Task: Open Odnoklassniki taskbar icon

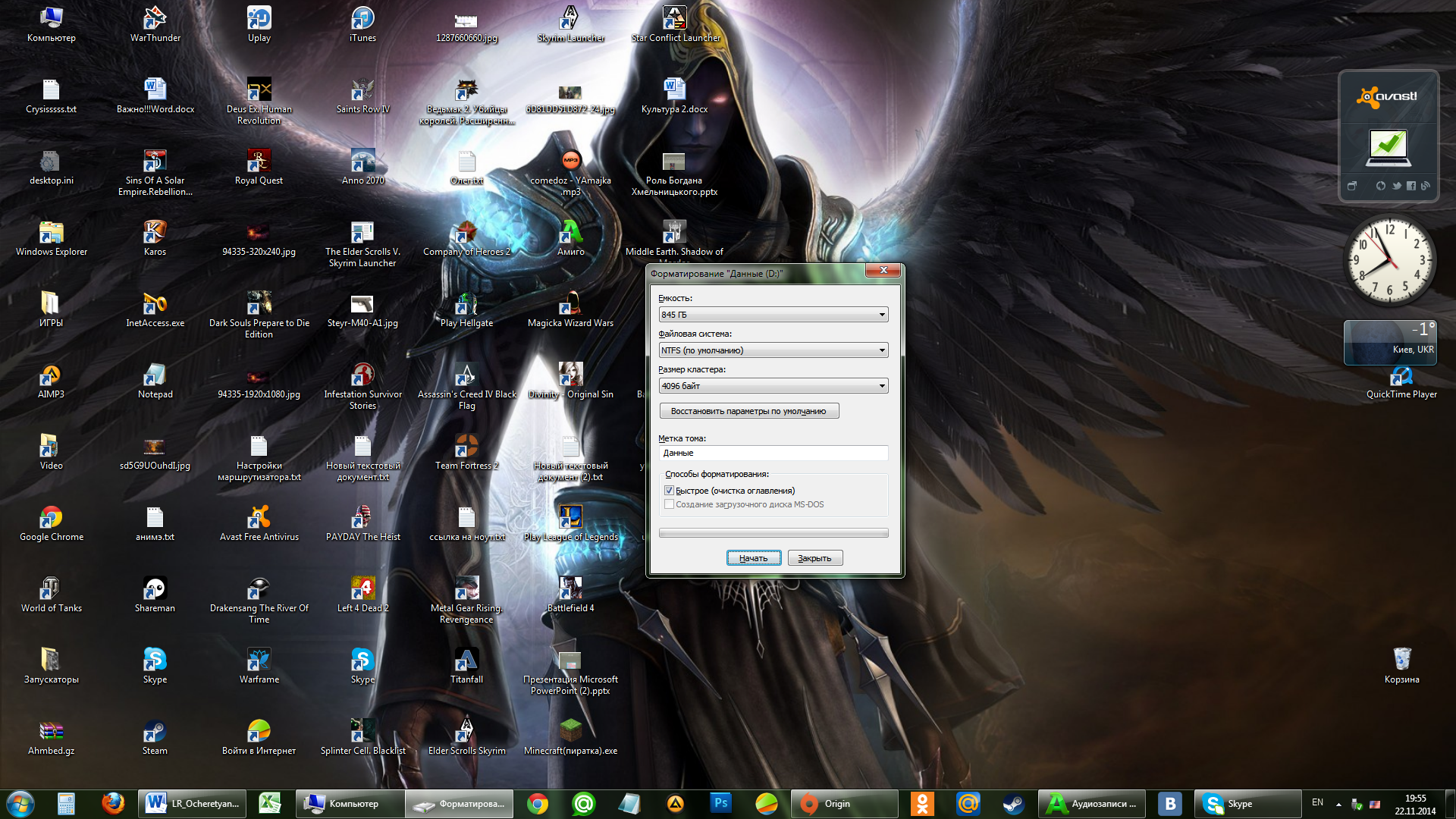Action: pyautogui.click(x=922, y=803)
